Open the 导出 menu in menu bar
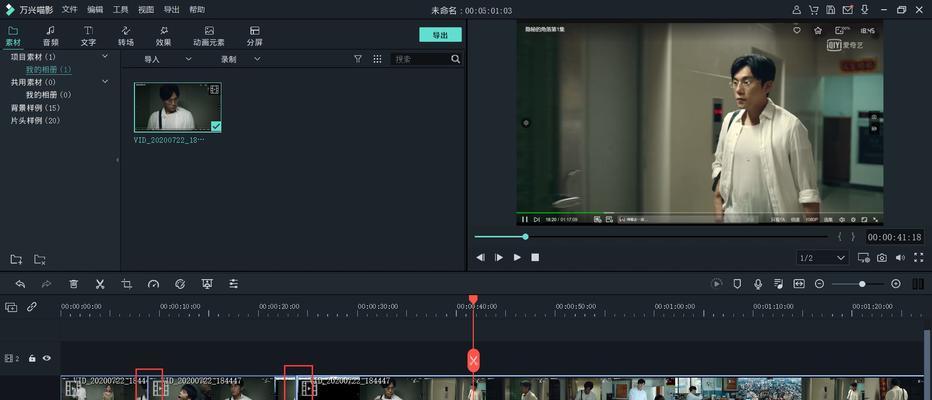Viewport: 932px width, 400px height. tap(172, 10)
